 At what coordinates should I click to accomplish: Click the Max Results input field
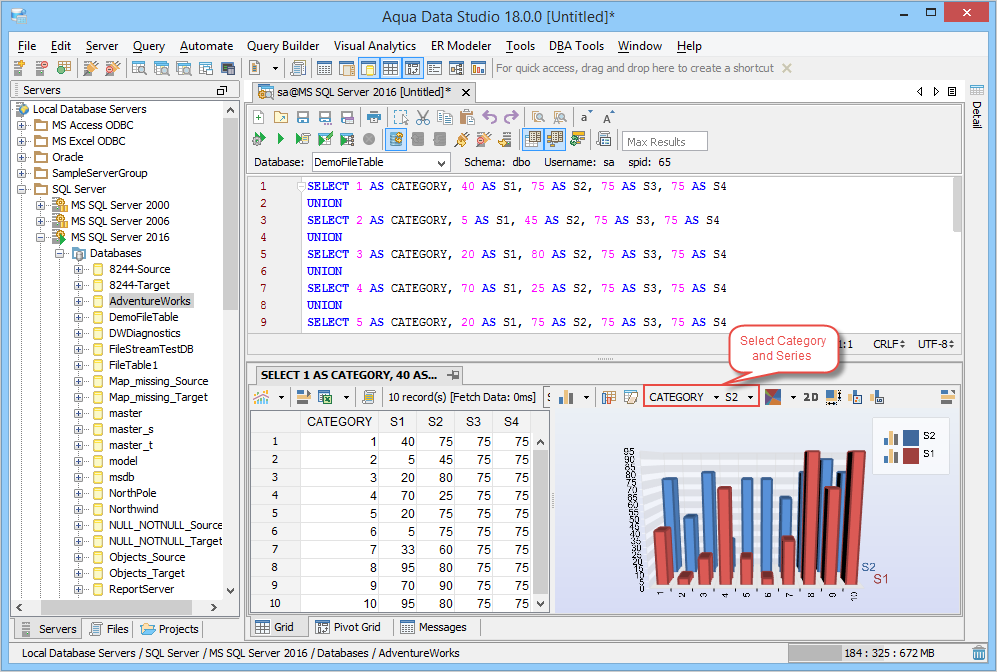coord(664,142)
